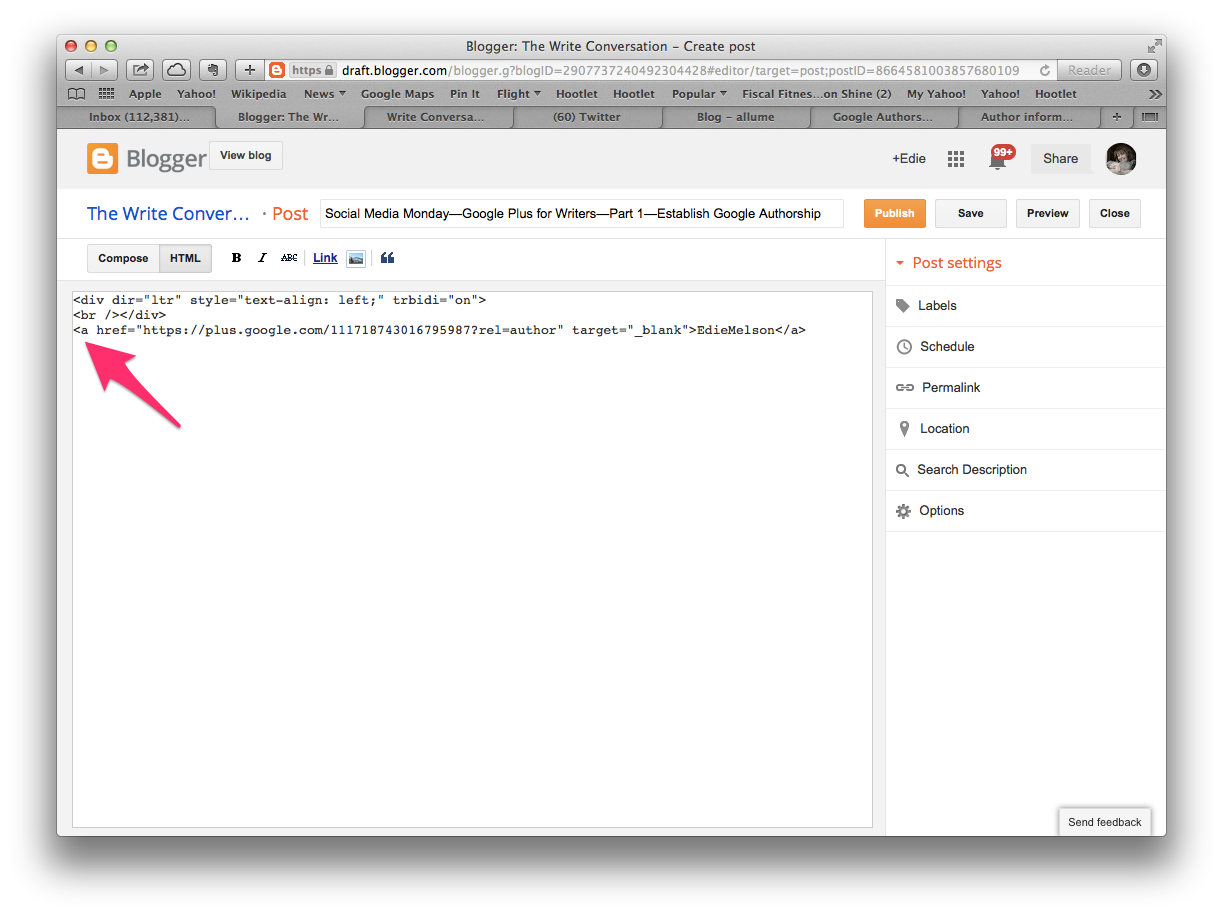Expand the Permalink setting
Screen dimensions: 1223x915
1025,388
